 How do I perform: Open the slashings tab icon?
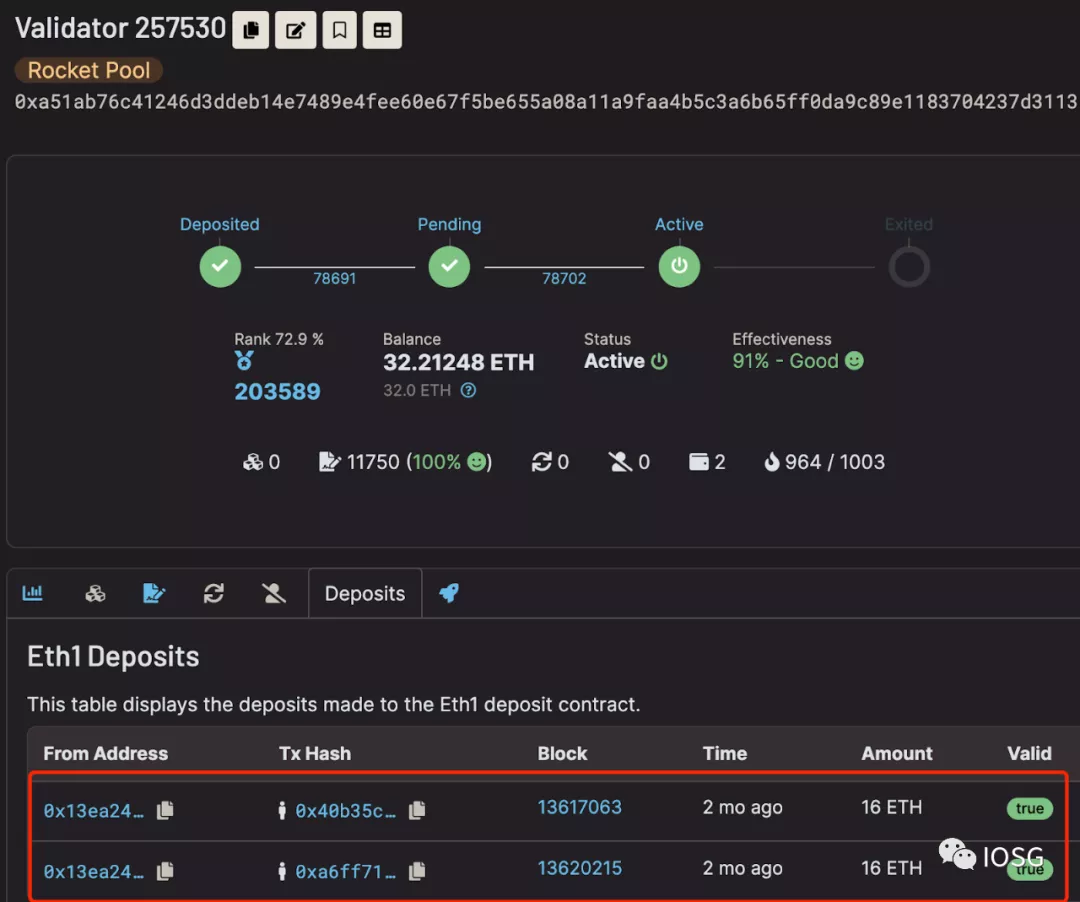[x=273, y=593]
